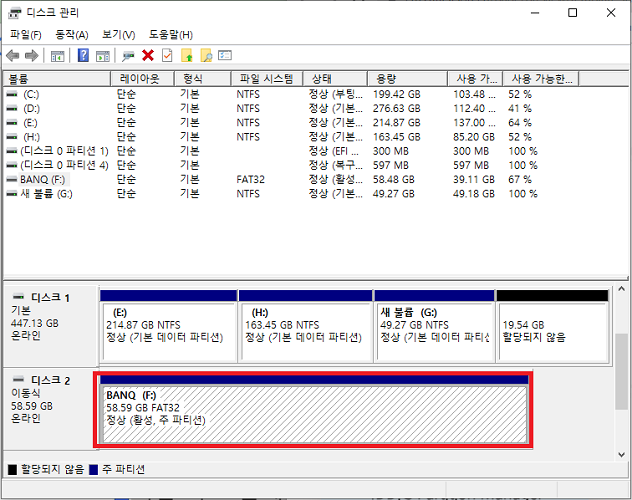
Task: Select the 새 볼륨 (G:) partition block
Action: (x=434, y=325)
